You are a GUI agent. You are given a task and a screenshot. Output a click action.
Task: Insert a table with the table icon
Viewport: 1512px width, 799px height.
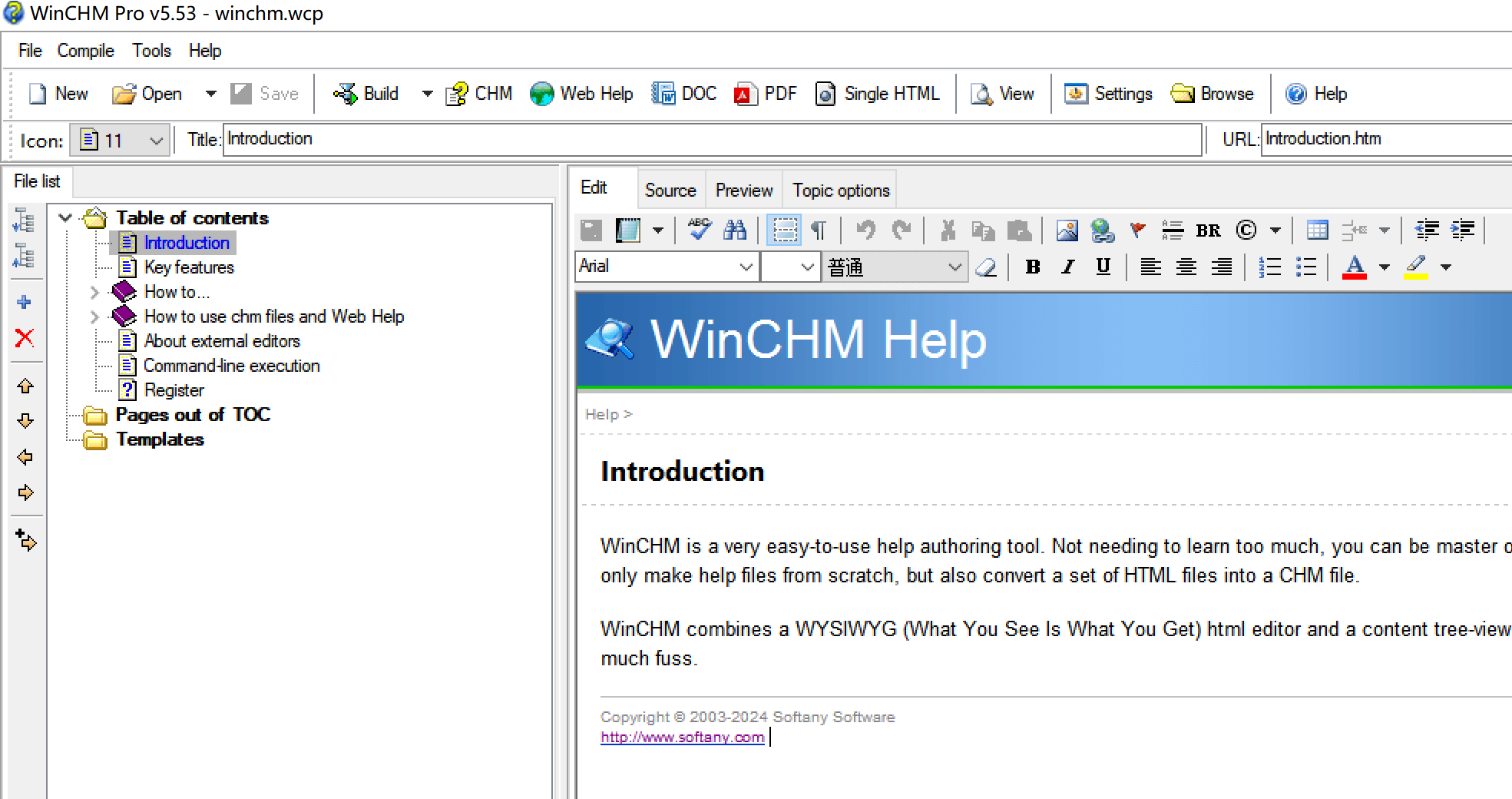(x=1317, y=230)
